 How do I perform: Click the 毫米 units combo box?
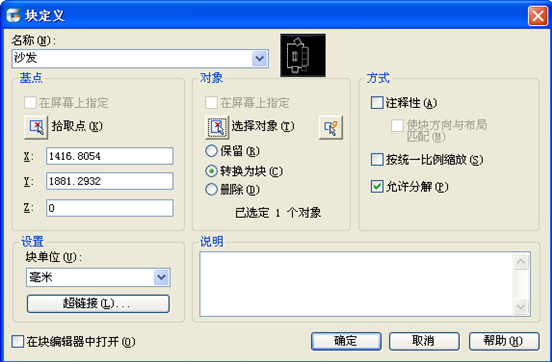coord(98,277)
